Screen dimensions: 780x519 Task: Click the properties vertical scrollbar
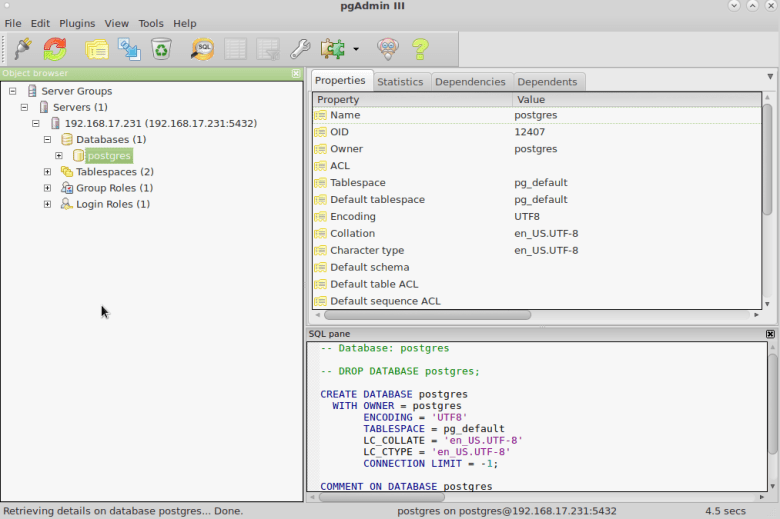(x=768, y=159)
